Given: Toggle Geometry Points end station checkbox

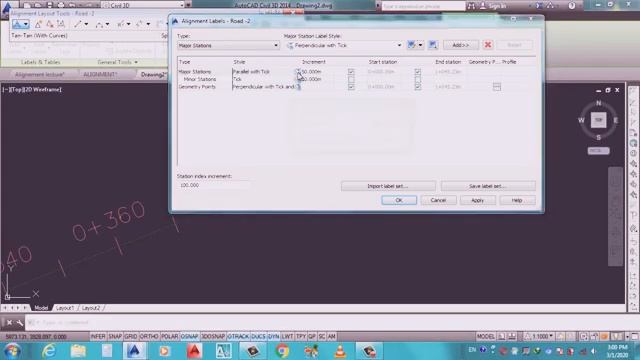Looking at the screenshot, I should point(418,87).
